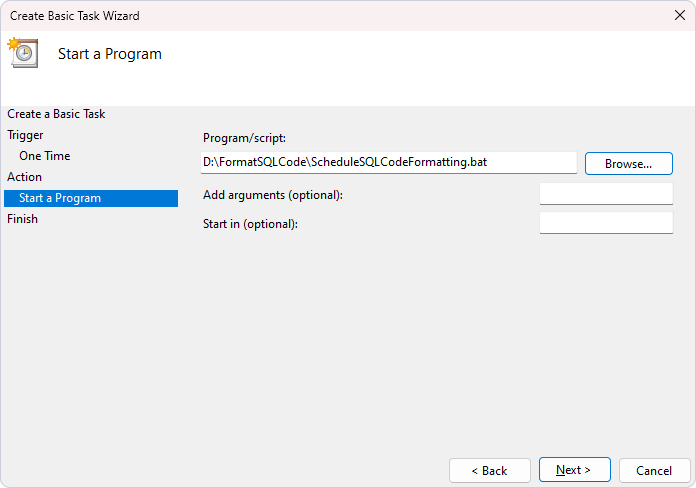Close the Create Basic Task Wizard
Image resolution: width=696 pixels, height=488 pixels.
click(x=680, y=16)
